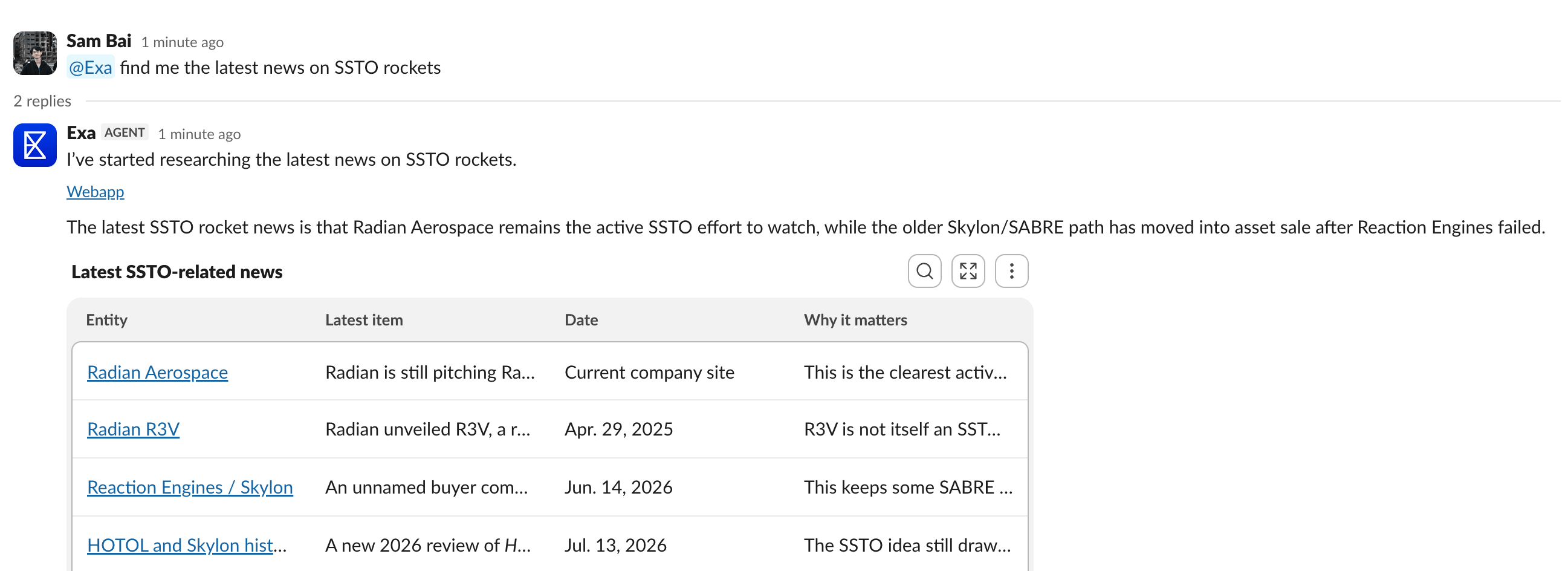Expand the table with the fullscreen icon

pos(968,270)
